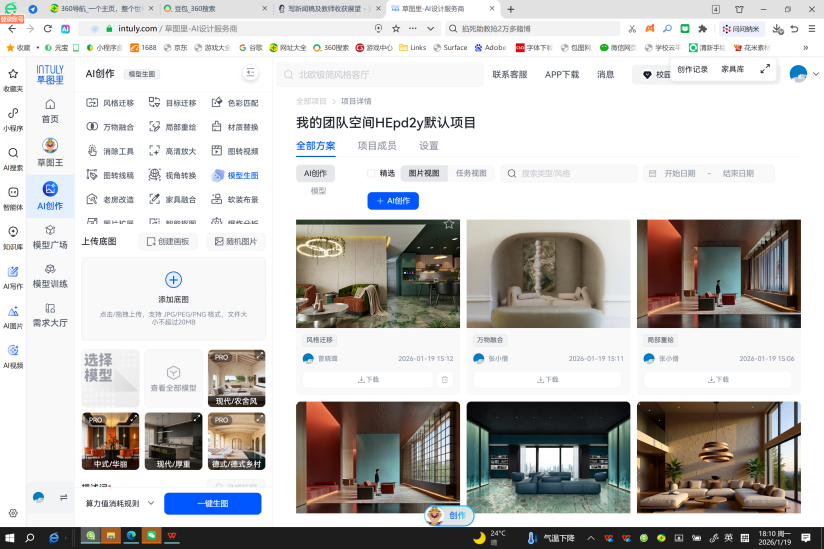Open the 图转视频 image-to-video tool

click(236, 151)
